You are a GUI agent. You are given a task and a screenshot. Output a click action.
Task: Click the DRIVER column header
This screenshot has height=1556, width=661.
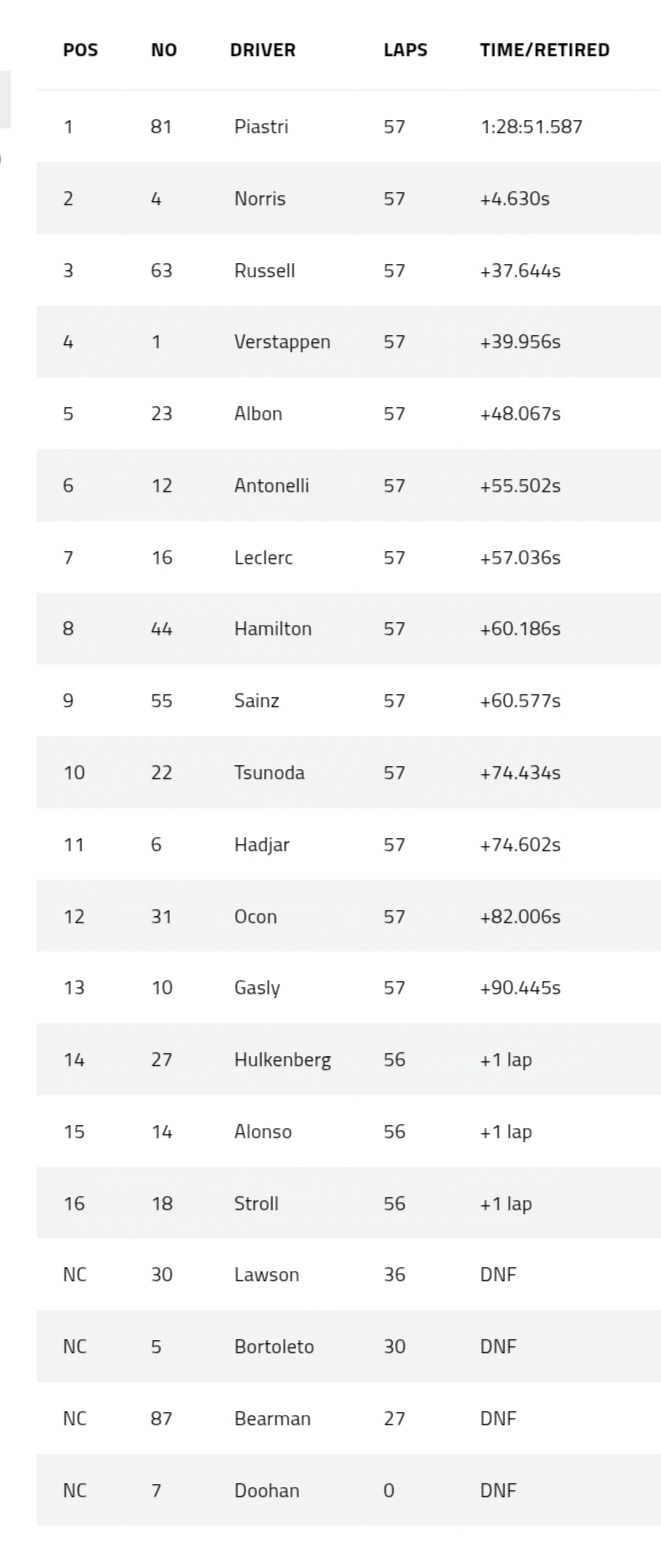tap(263, 50)
